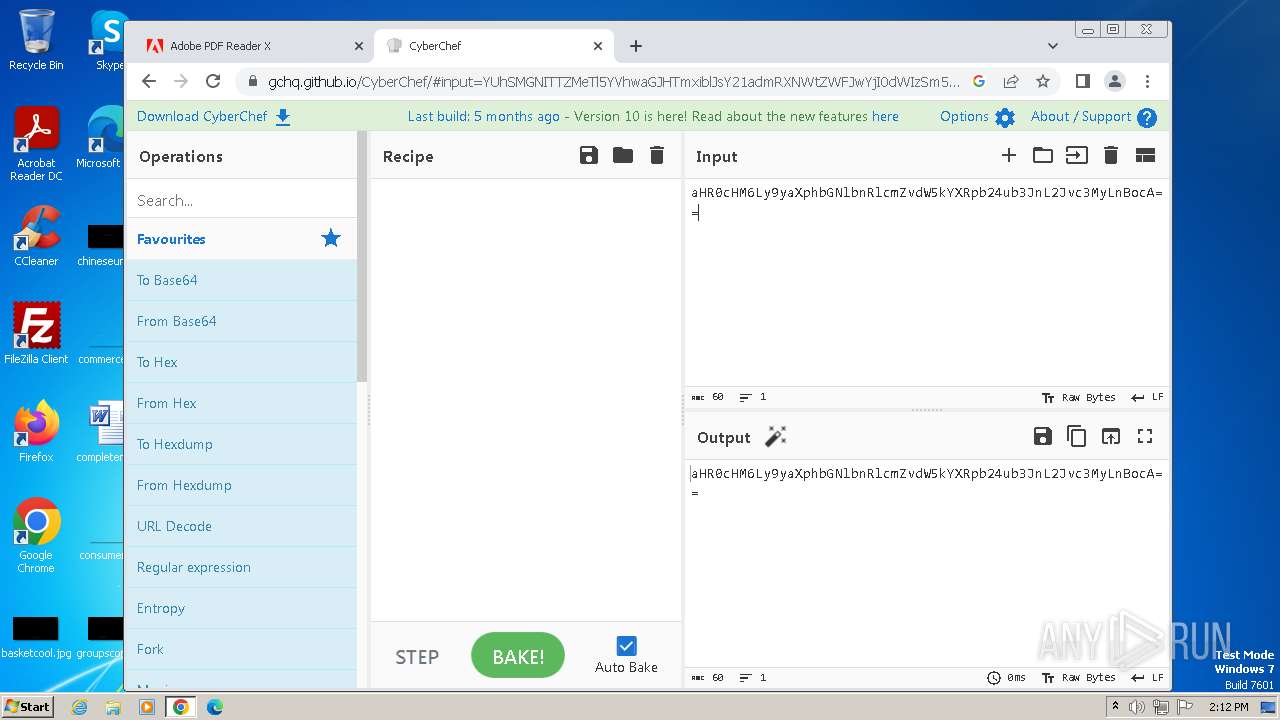1280x720 pixels.
Task: Save output to file icon
Action: coord(1043,436)
